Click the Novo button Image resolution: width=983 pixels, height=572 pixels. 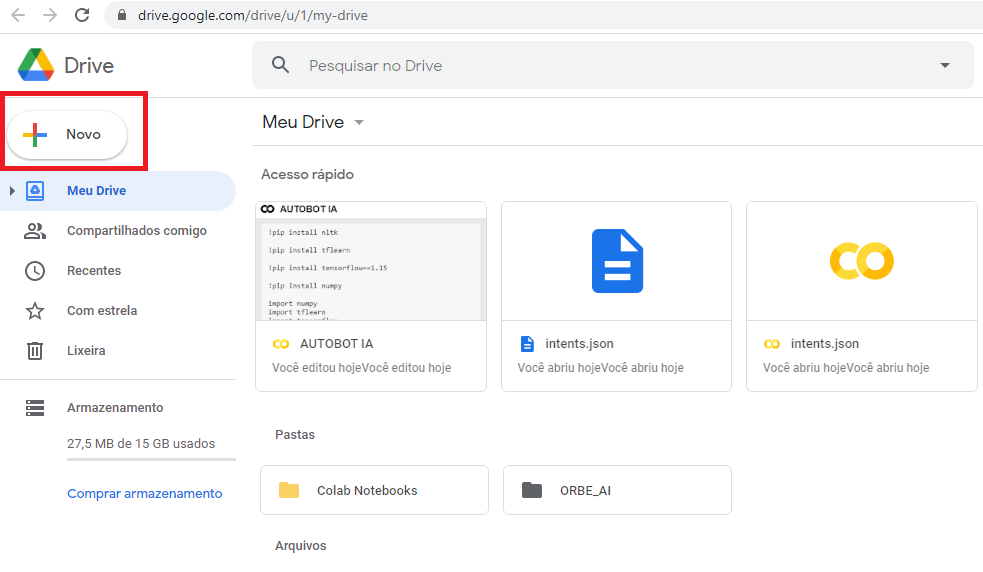point(67,134)
